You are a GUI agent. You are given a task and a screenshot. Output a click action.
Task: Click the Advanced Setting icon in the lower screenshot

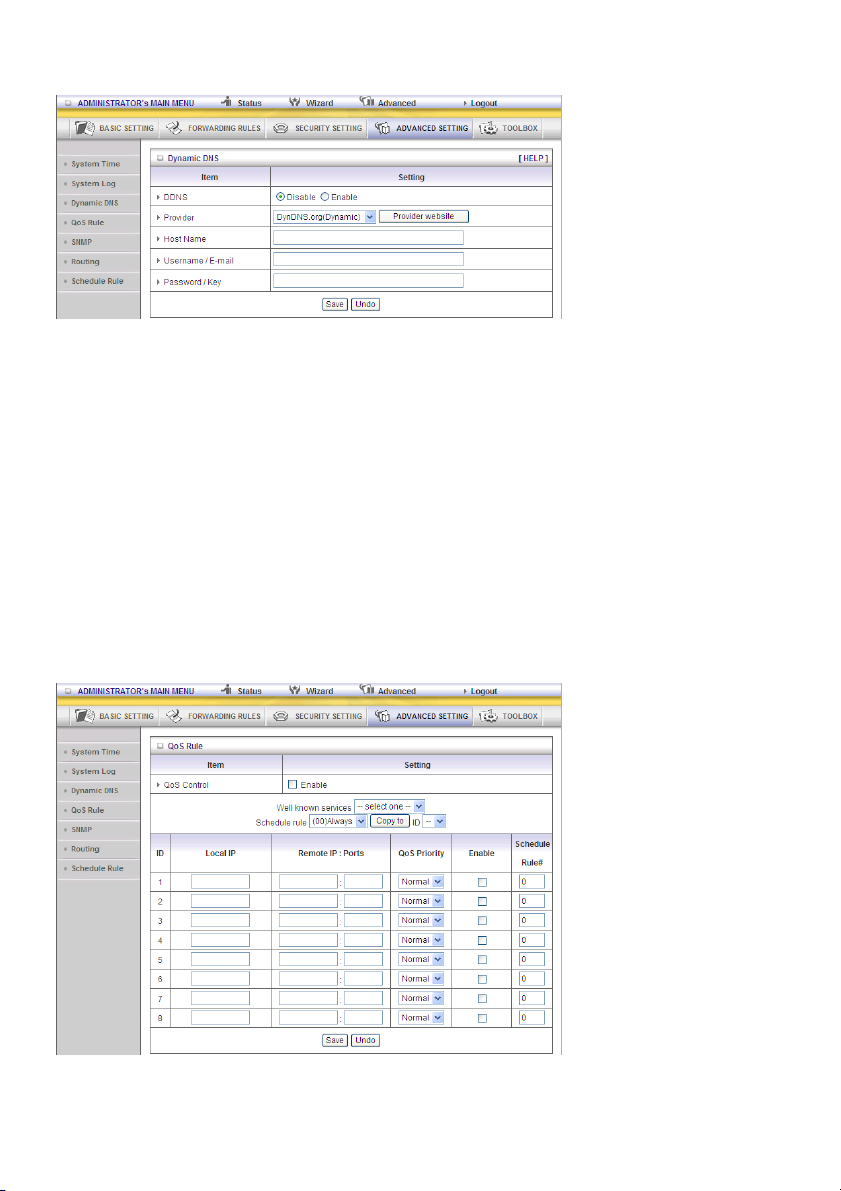click(382, 716)
